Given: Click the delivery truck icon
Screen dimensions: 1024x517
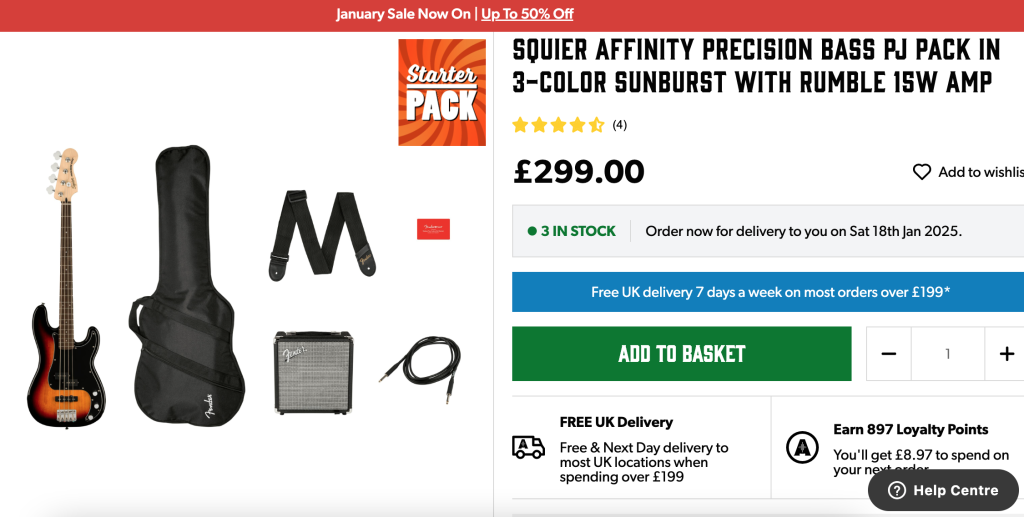Looking at the screenshot, I should pos(528,447).
